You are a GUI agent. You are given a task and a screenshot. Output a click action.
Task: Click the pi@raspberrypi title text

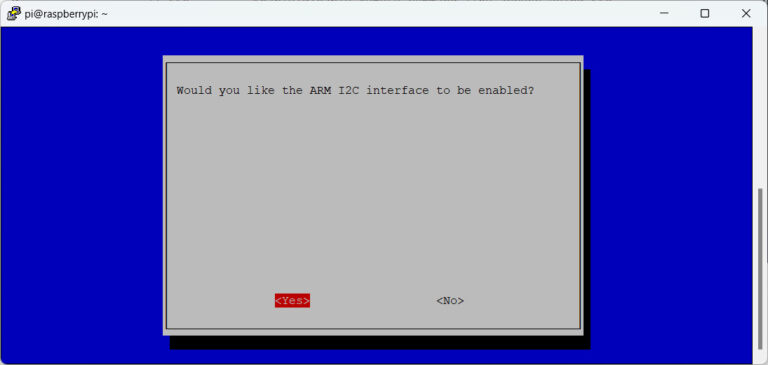tap(66, 14)
